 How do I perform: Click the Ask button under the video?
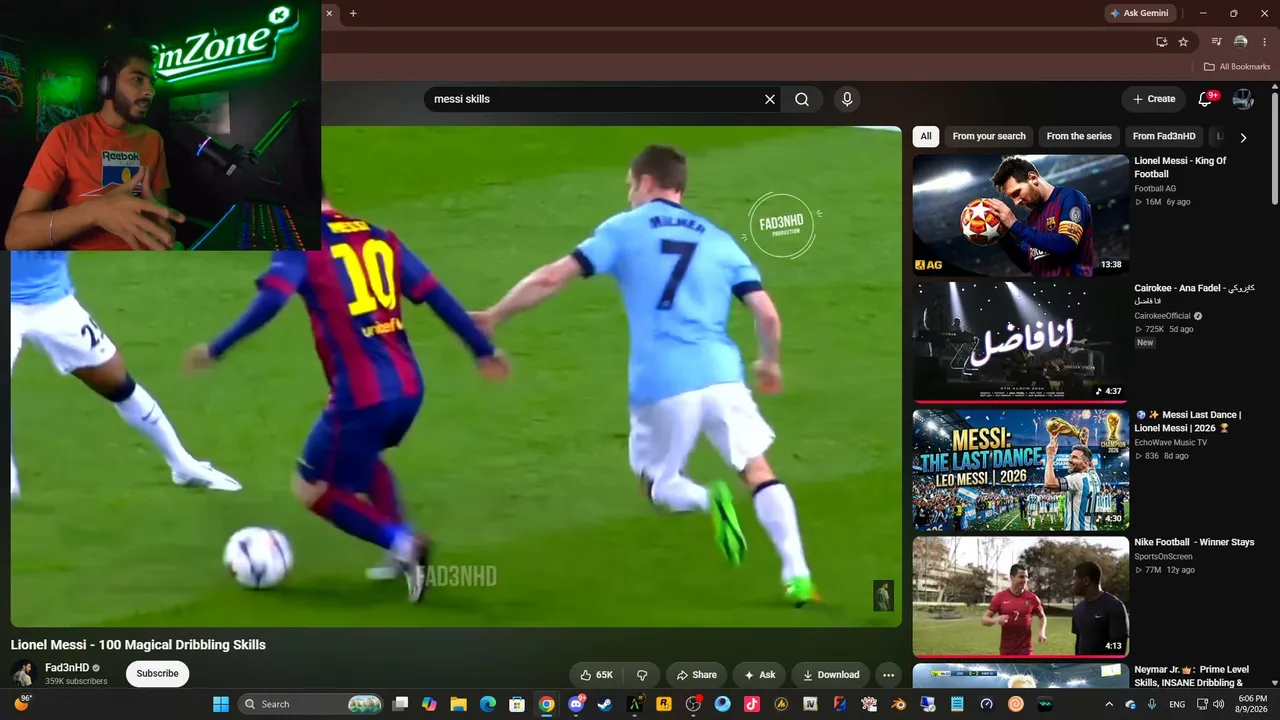point(760,675)
